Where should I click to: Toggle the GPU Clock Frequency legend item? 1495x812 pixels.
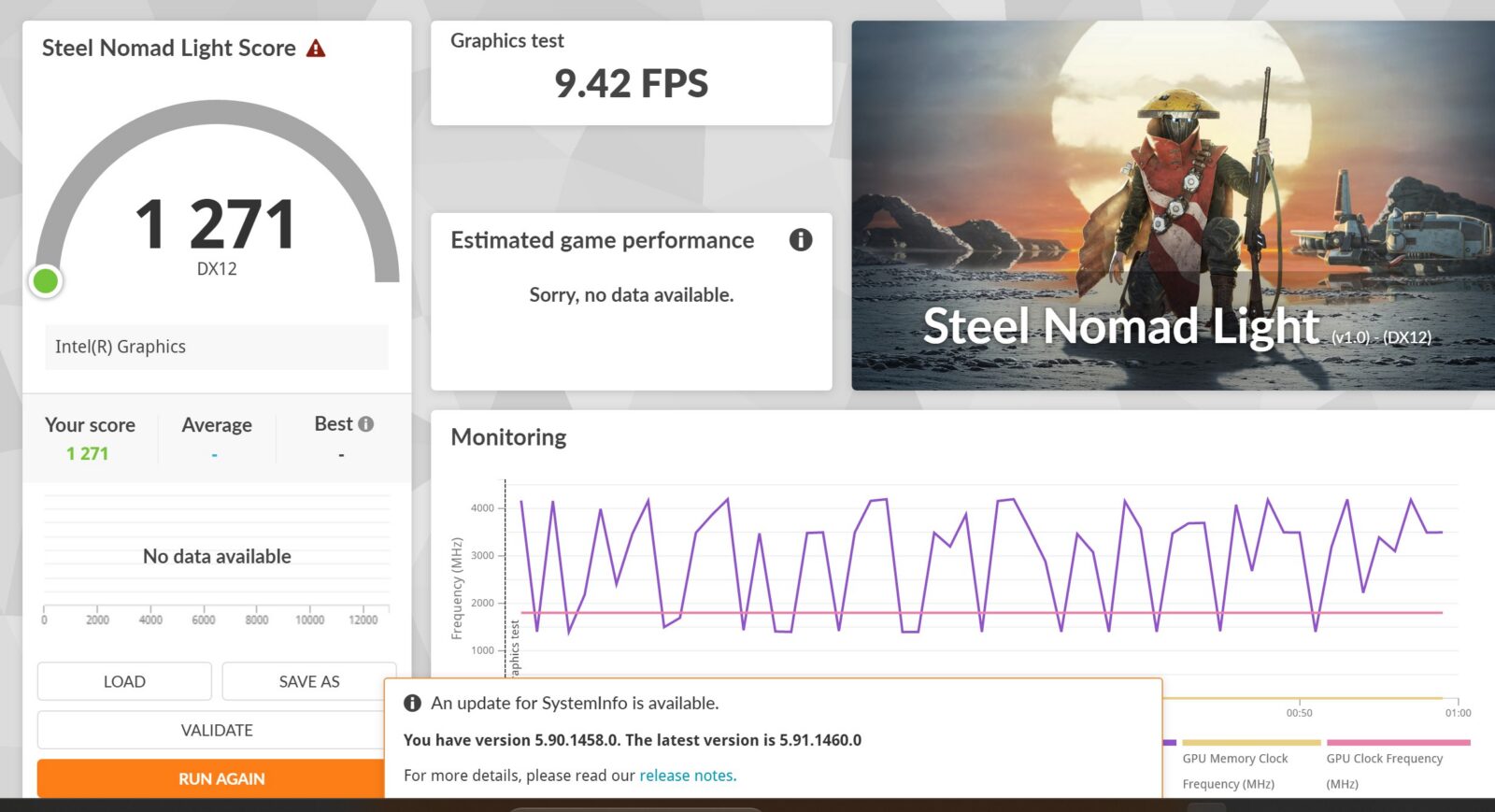(x=1384, y=770)
